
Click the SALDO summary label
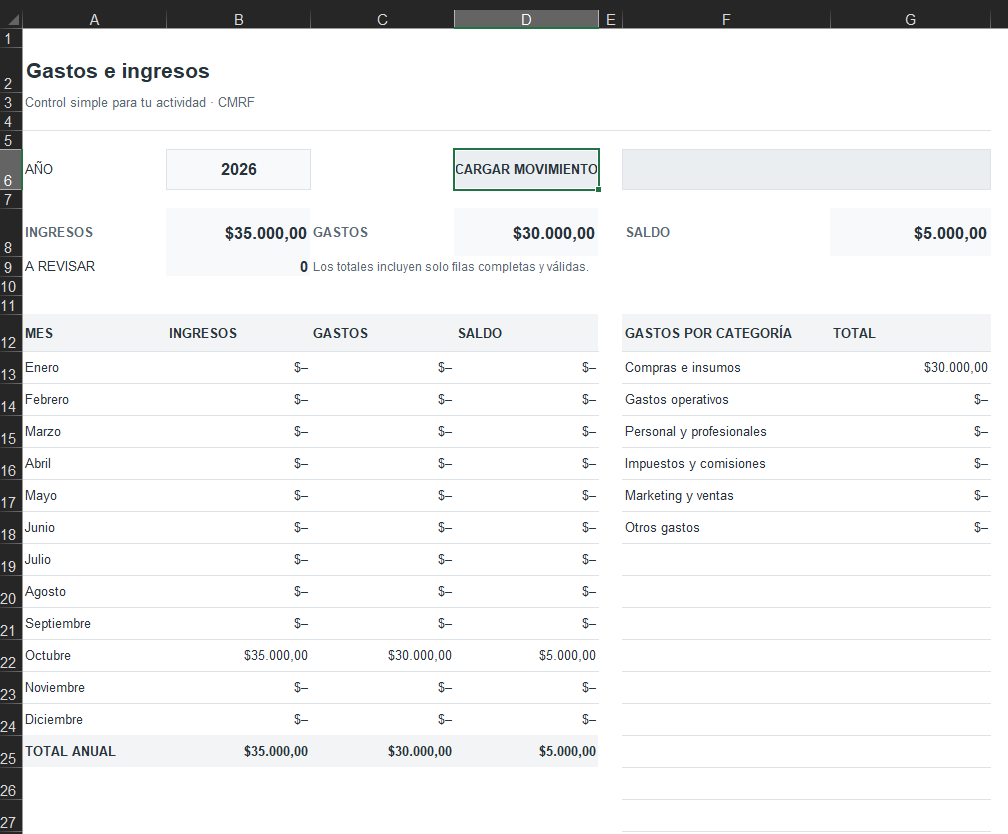click(648, 232)
